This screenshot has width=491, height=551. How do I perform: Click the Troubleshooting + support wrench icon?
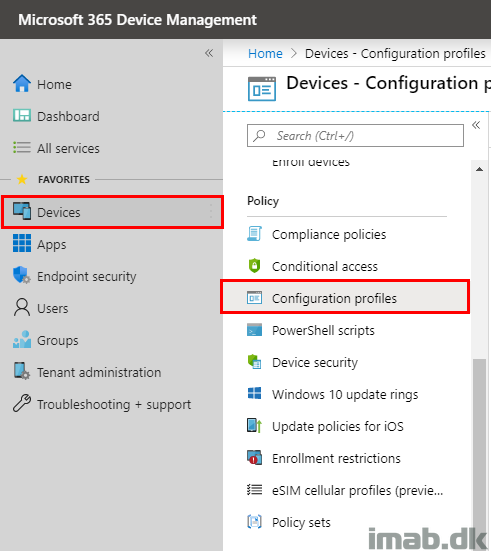tap(22, 403)
